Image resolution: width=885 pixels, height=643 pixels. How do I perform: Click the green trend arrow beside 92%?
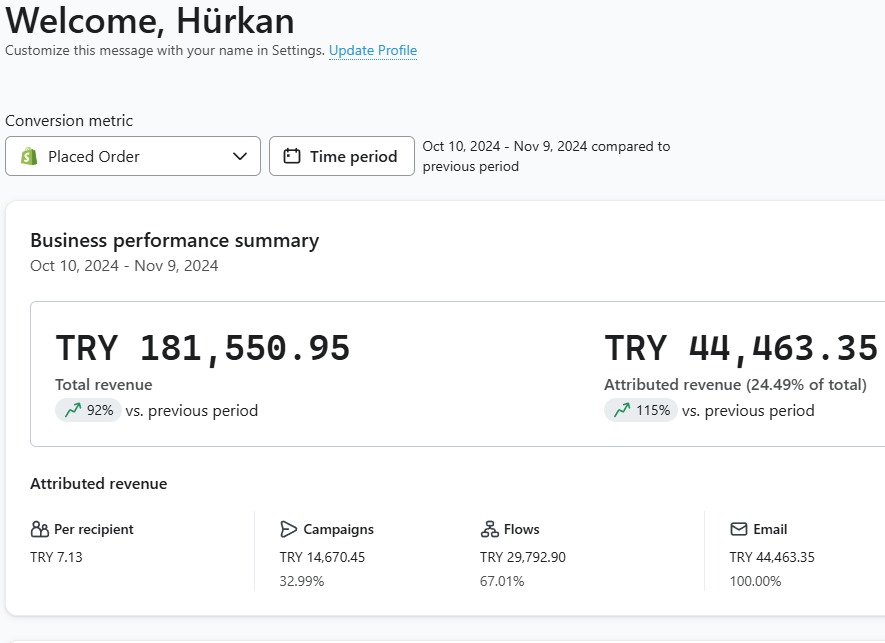coord(72,410)
